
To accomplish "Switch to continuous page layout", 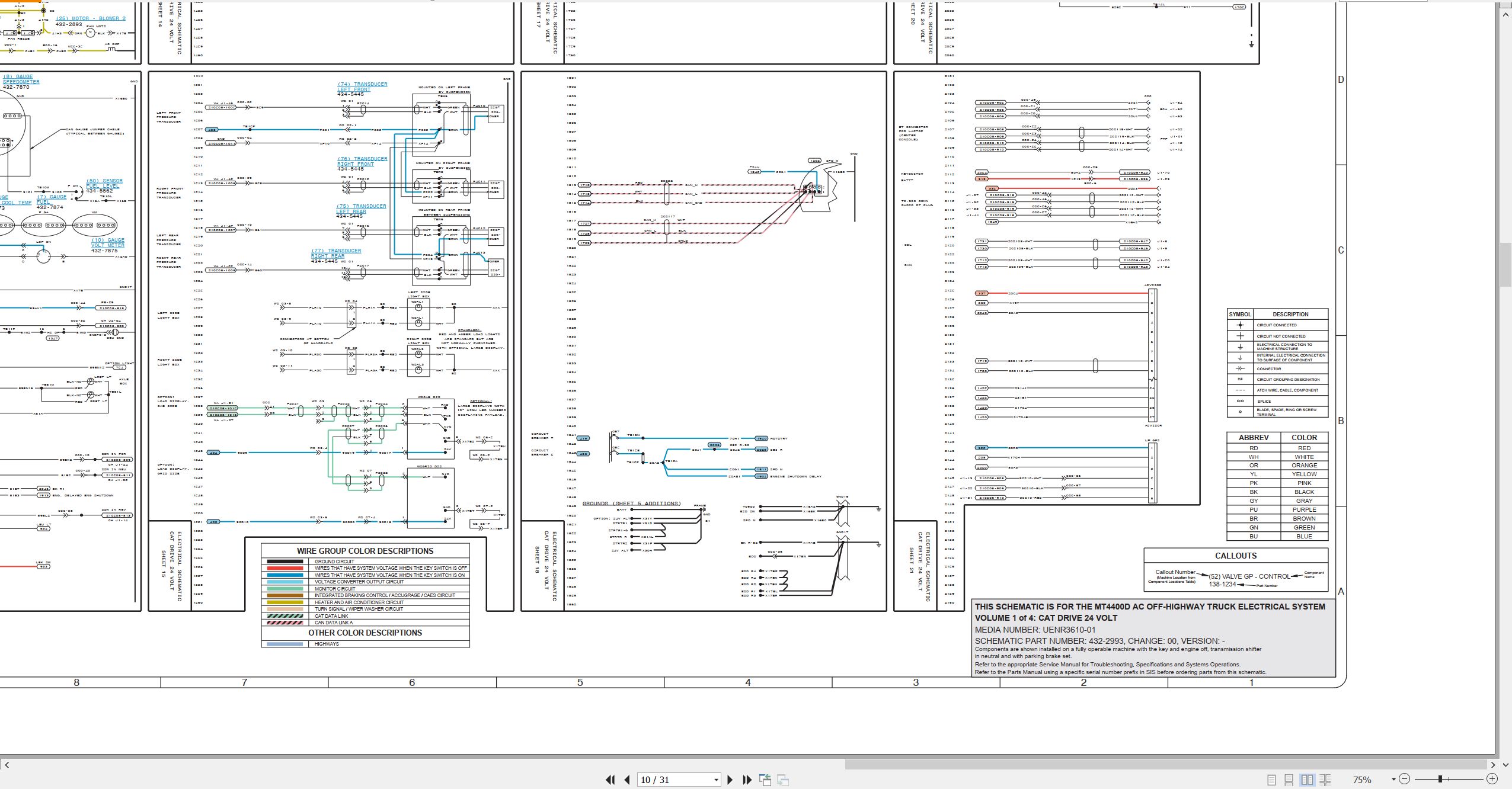I will (x=1289, y=780).
